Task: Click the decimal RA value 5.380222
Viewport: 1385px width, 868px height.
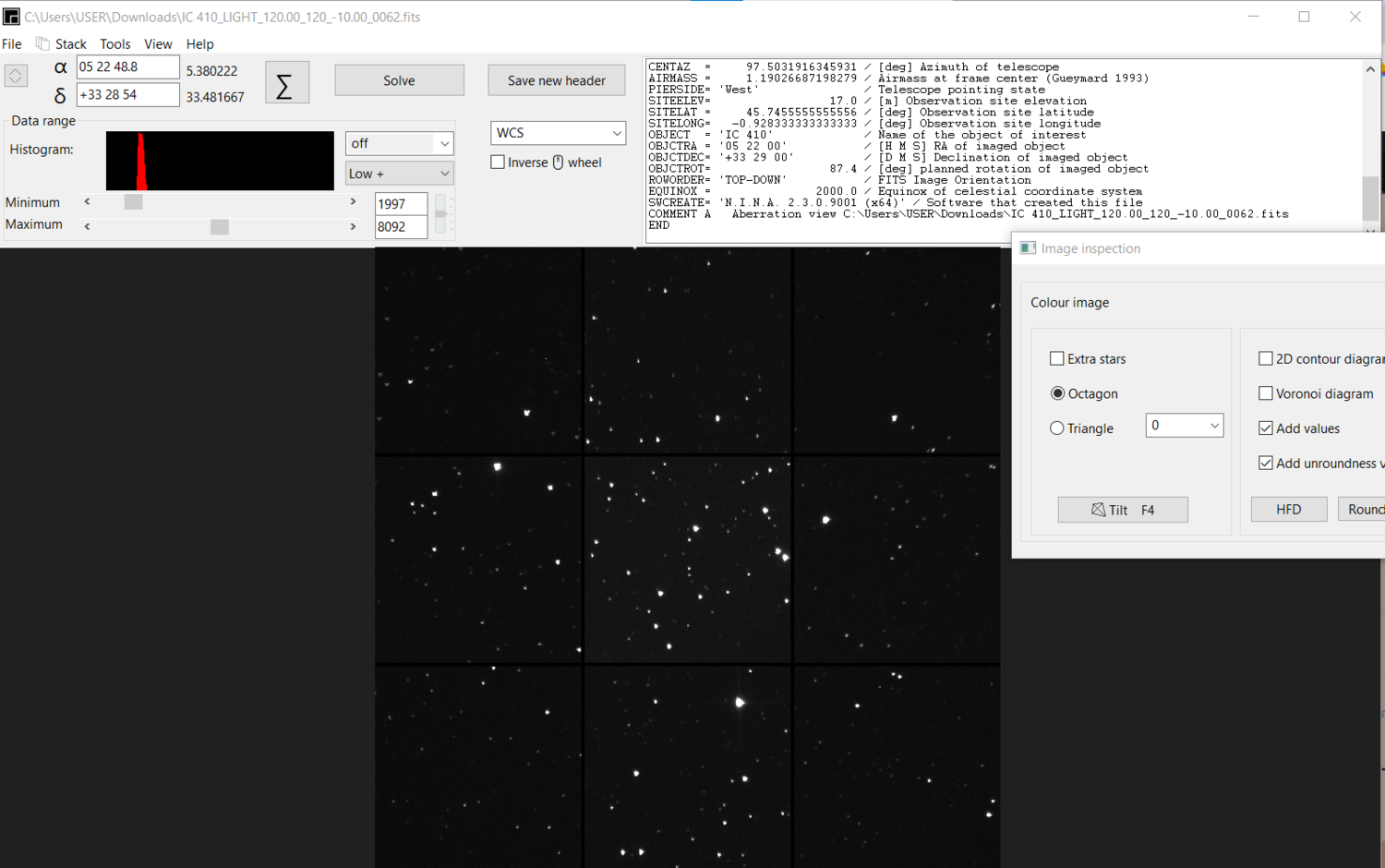Action: pos(211,71)
